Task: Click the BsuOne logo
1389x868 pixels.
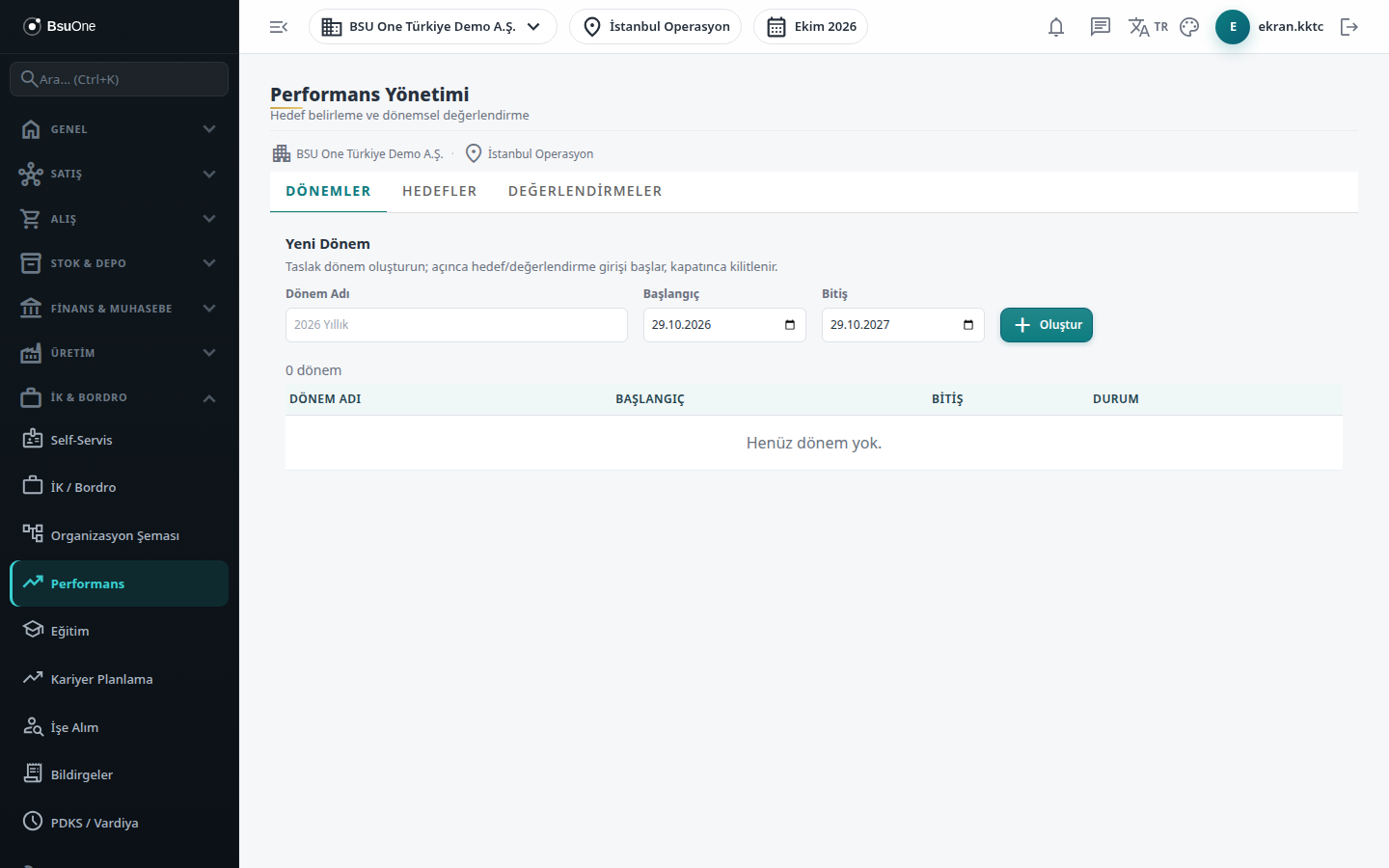Action: 60,26
